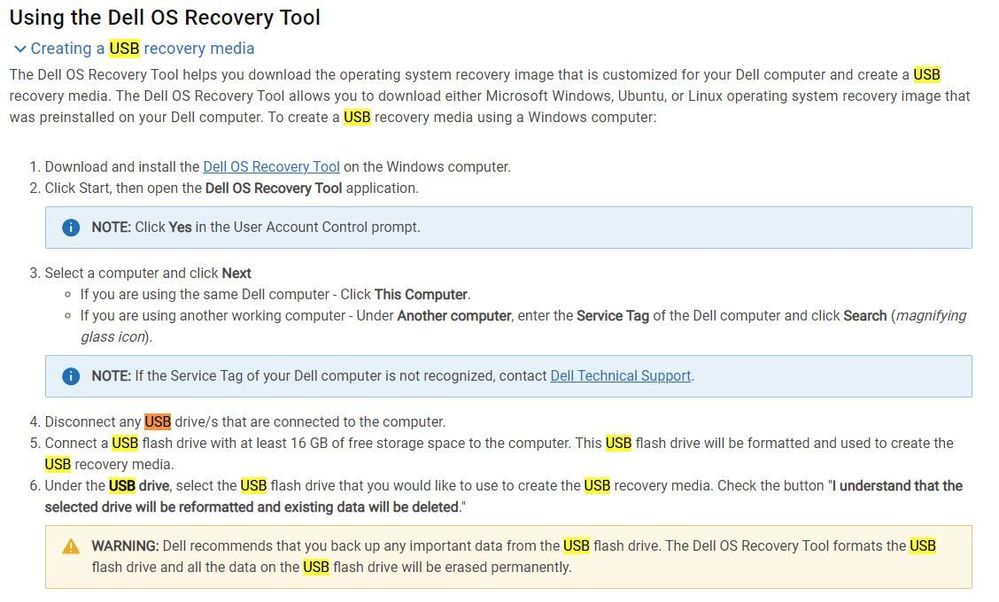Open the Dell Technical Support link
This screenshot has width=999, height=602.
coord(621,376)
